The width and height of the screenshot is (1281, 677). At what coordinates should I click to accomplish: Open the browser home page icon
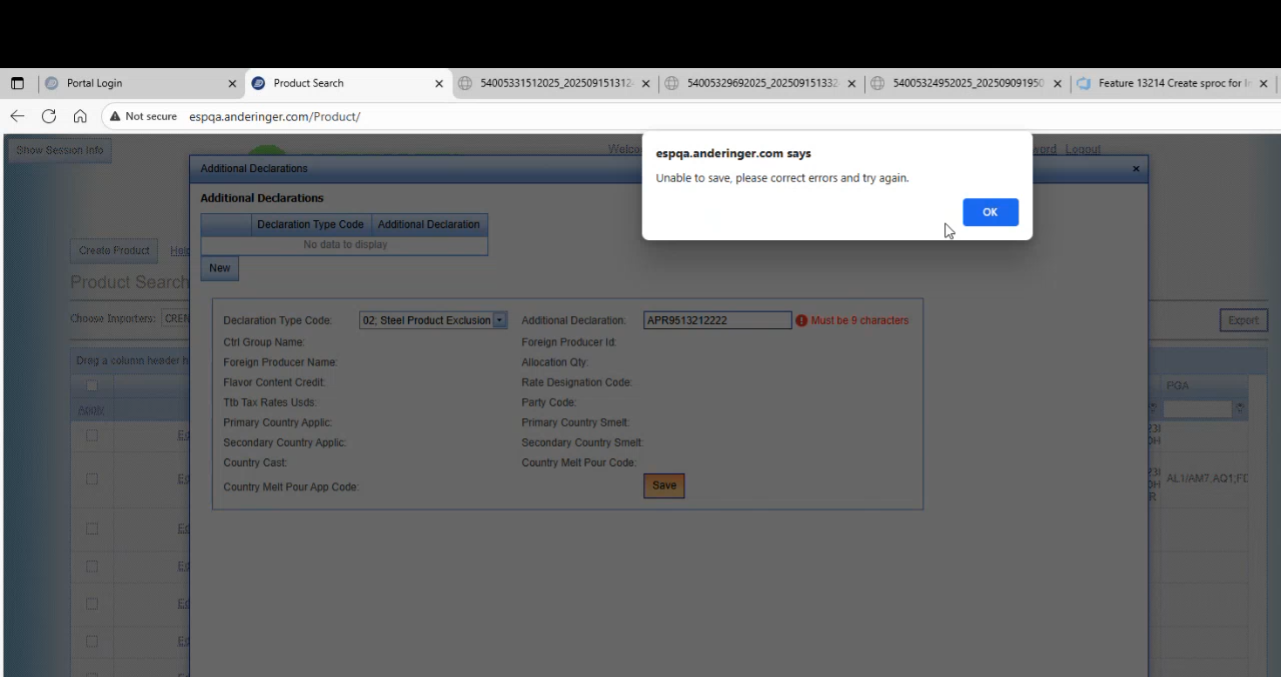pyautogui.click(x=80, y=116)
